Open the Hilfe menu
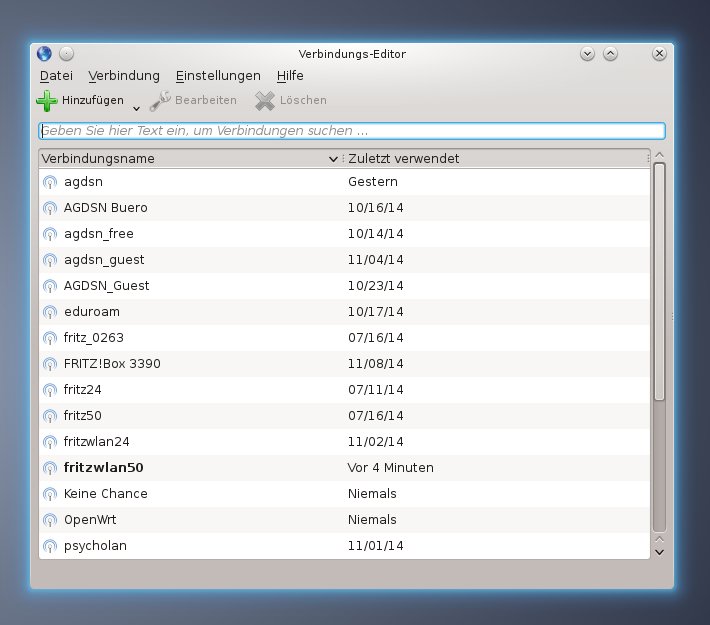This screenshot has height=625, width=710. coord(290,76)
